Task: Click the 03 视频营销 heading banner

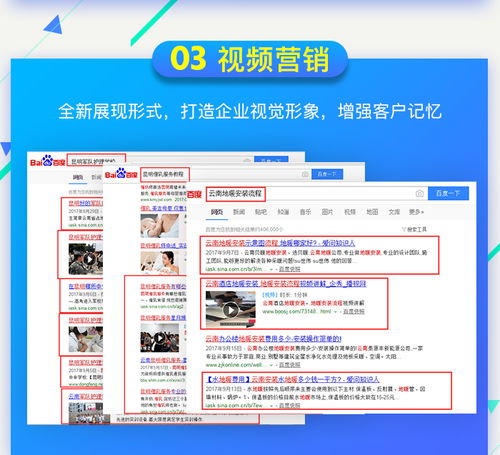Action: tap(250, 59)
